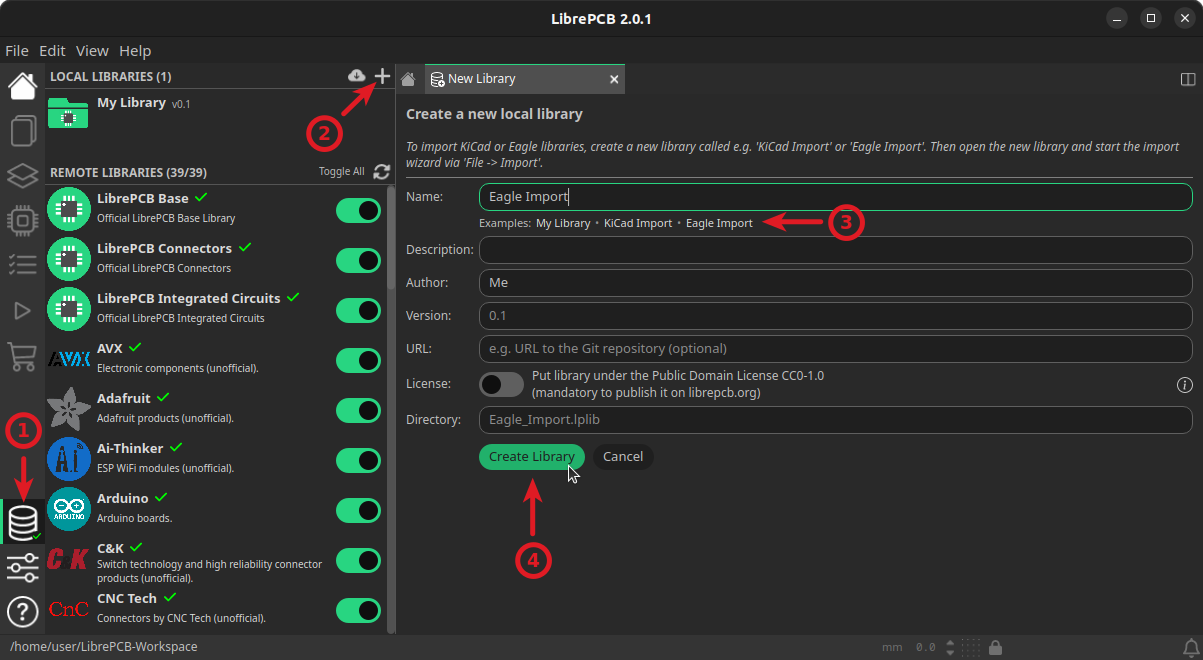Disable the Ai-Thinker library switch
1203x660 pixels.
point(358,460)
